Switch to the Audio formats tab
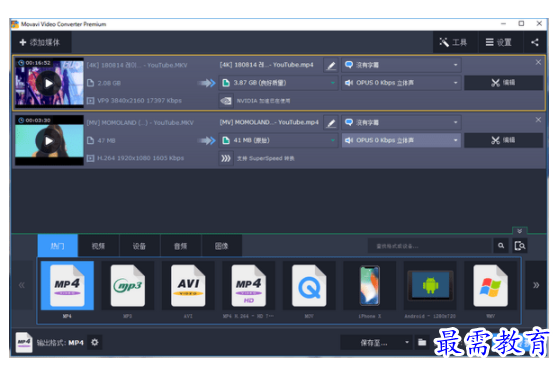 point(180,246)
